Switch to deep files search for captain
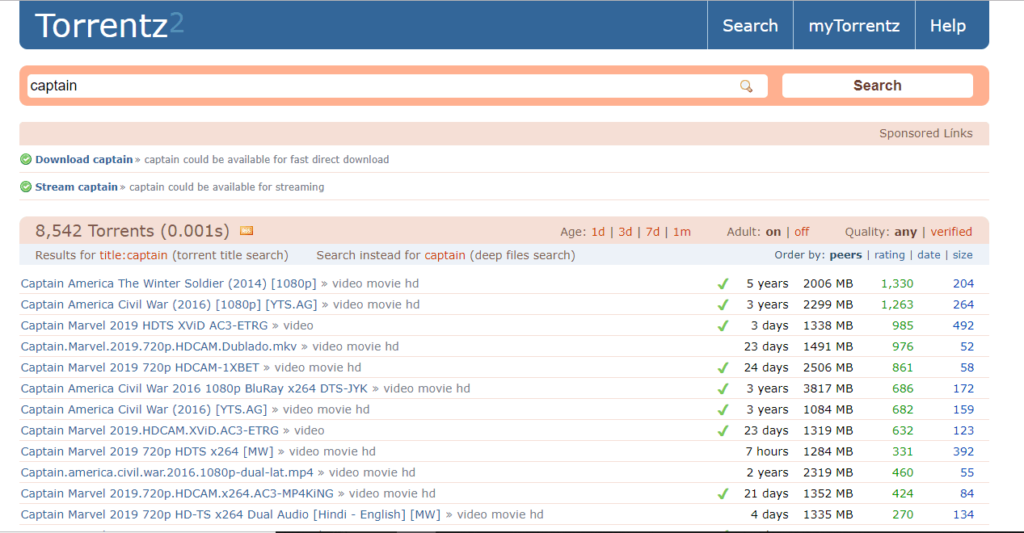The height and width of the screenshot is (533, 1024). click(x=445, y=255)
